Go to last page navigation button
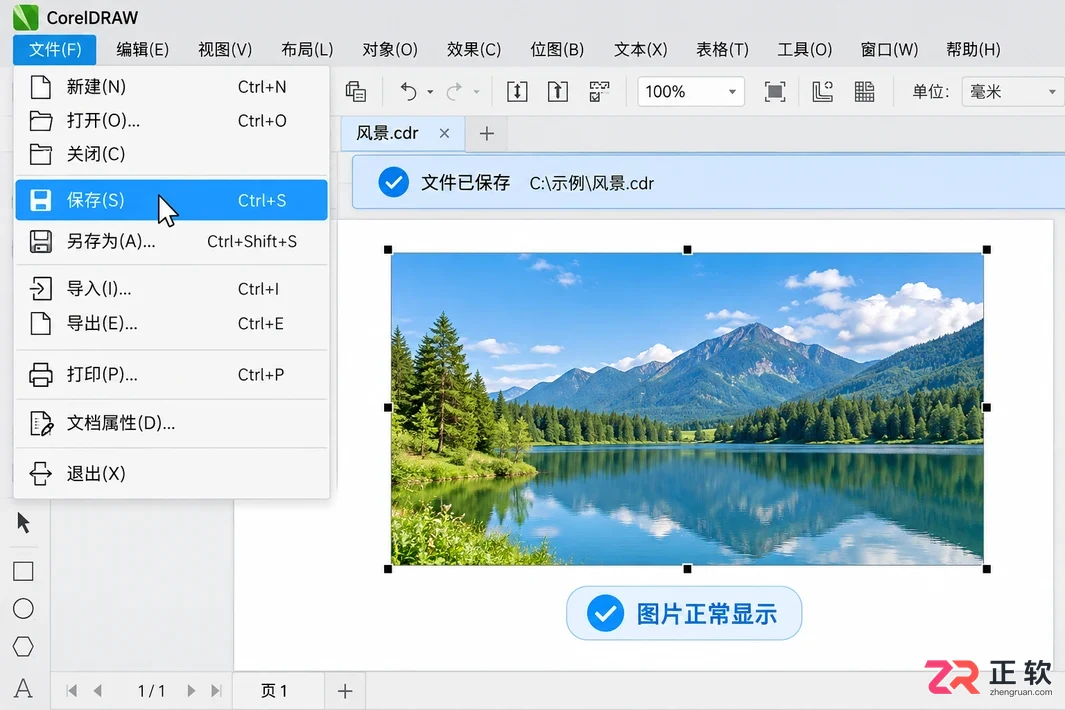This screenshot has height=710, width=1065. pyautogui.click(x=217, y=691)
